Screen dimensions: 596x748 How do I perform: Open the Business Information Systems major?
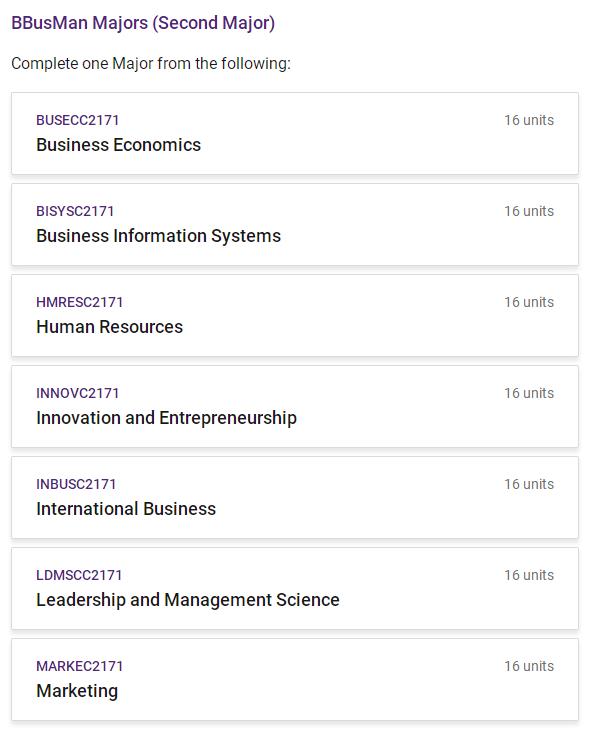pos(295,225)
